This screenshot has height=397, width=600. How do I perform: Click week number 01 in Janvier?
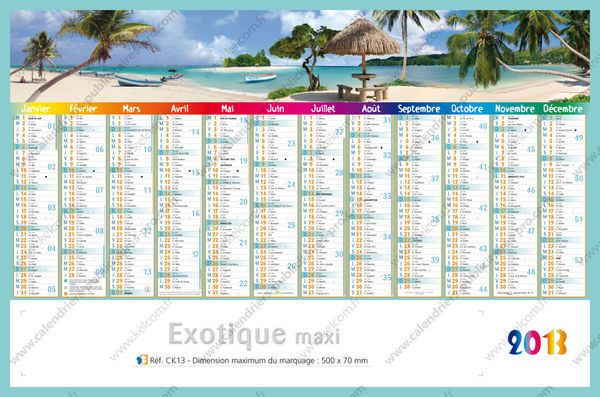click(x=52, y=126)
